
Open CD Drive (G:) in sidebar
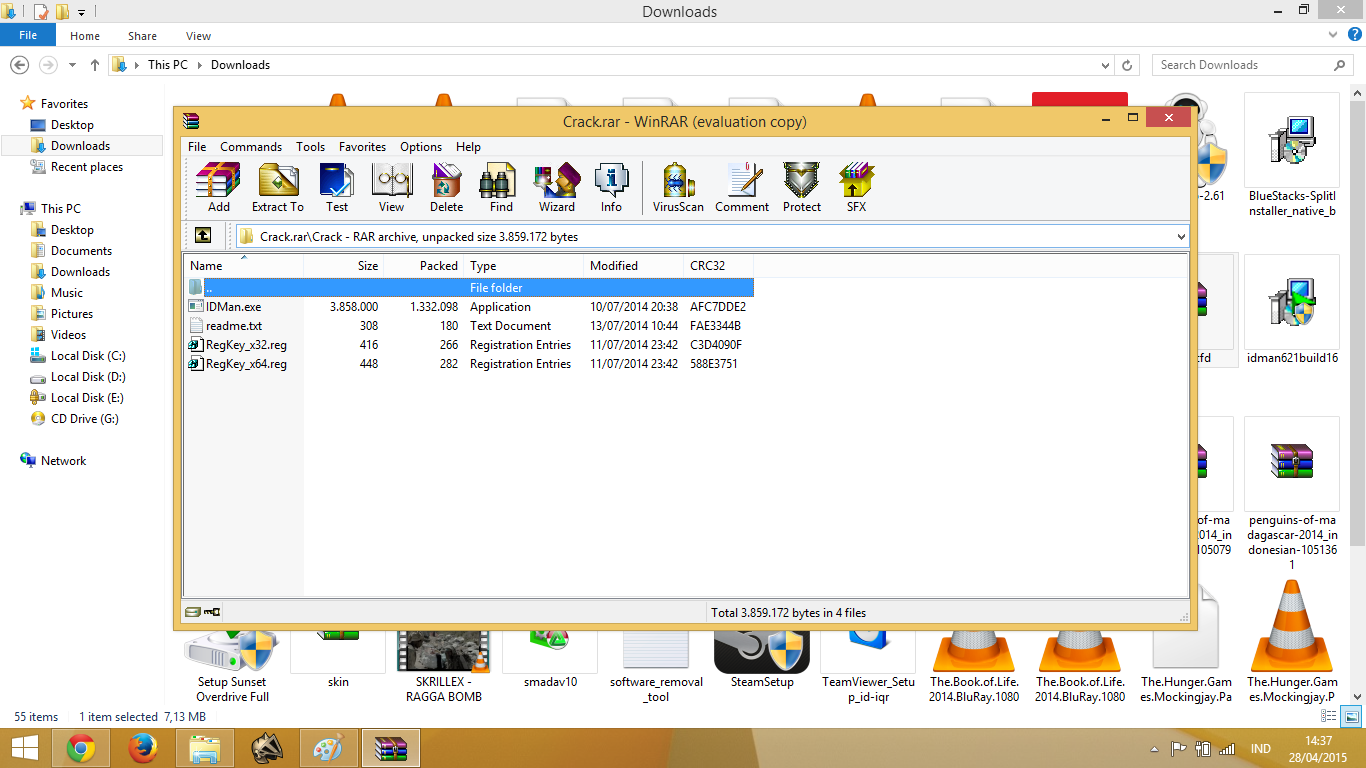click(x=85, y=419)
